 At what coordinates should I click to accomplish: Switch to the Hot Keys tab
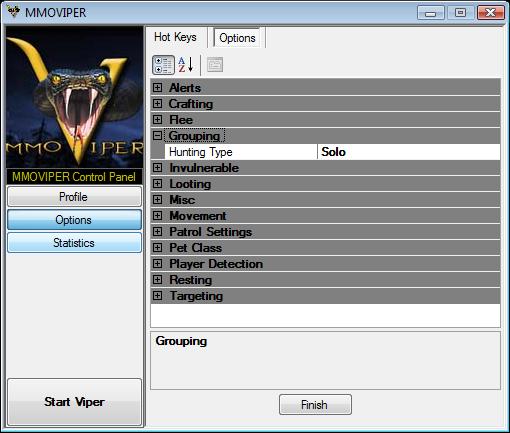(175, 37)
